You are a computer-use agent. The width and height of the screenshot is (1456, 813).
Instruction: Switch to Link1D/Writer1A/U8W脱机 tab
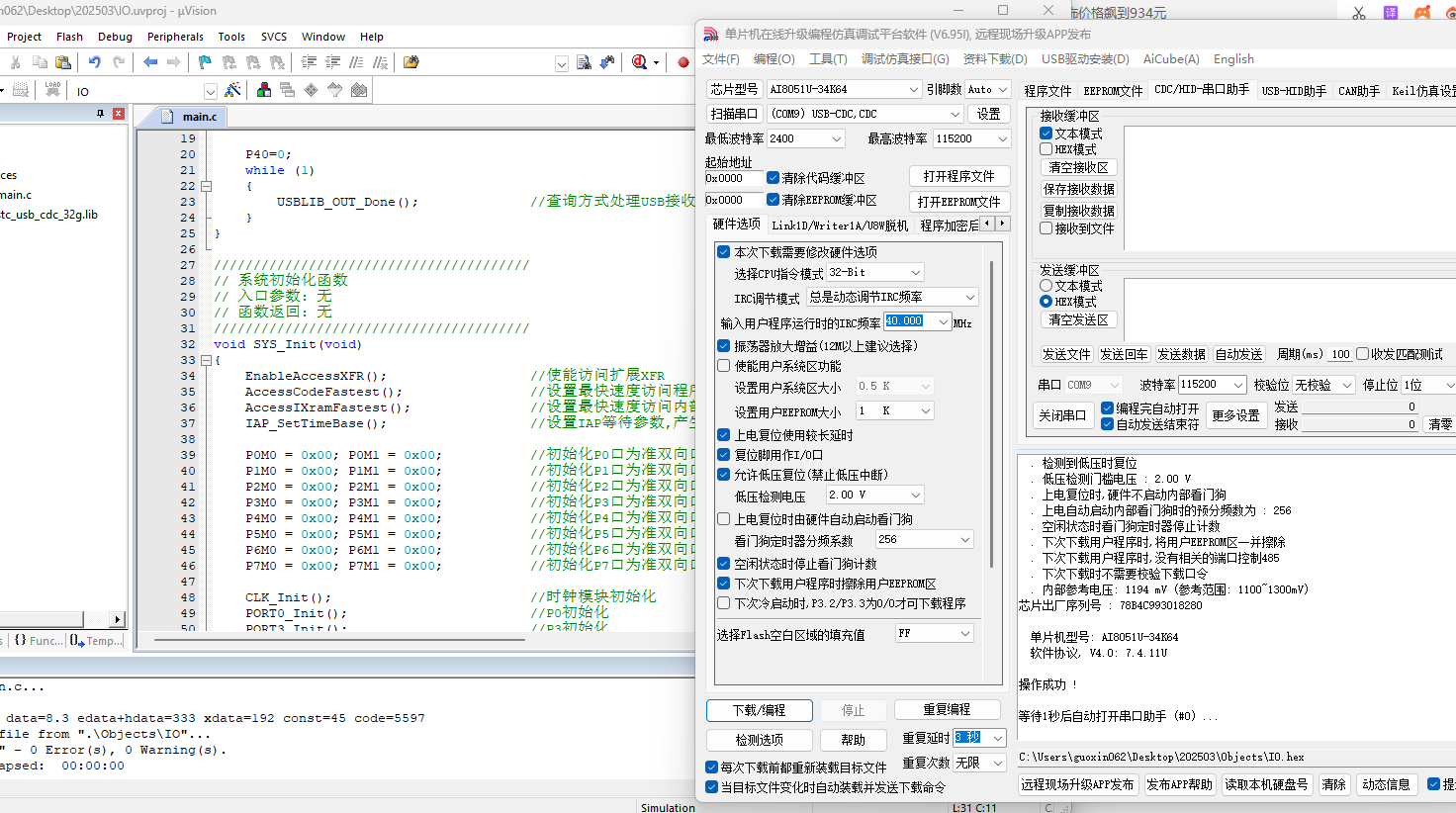(x=840, y=226)
